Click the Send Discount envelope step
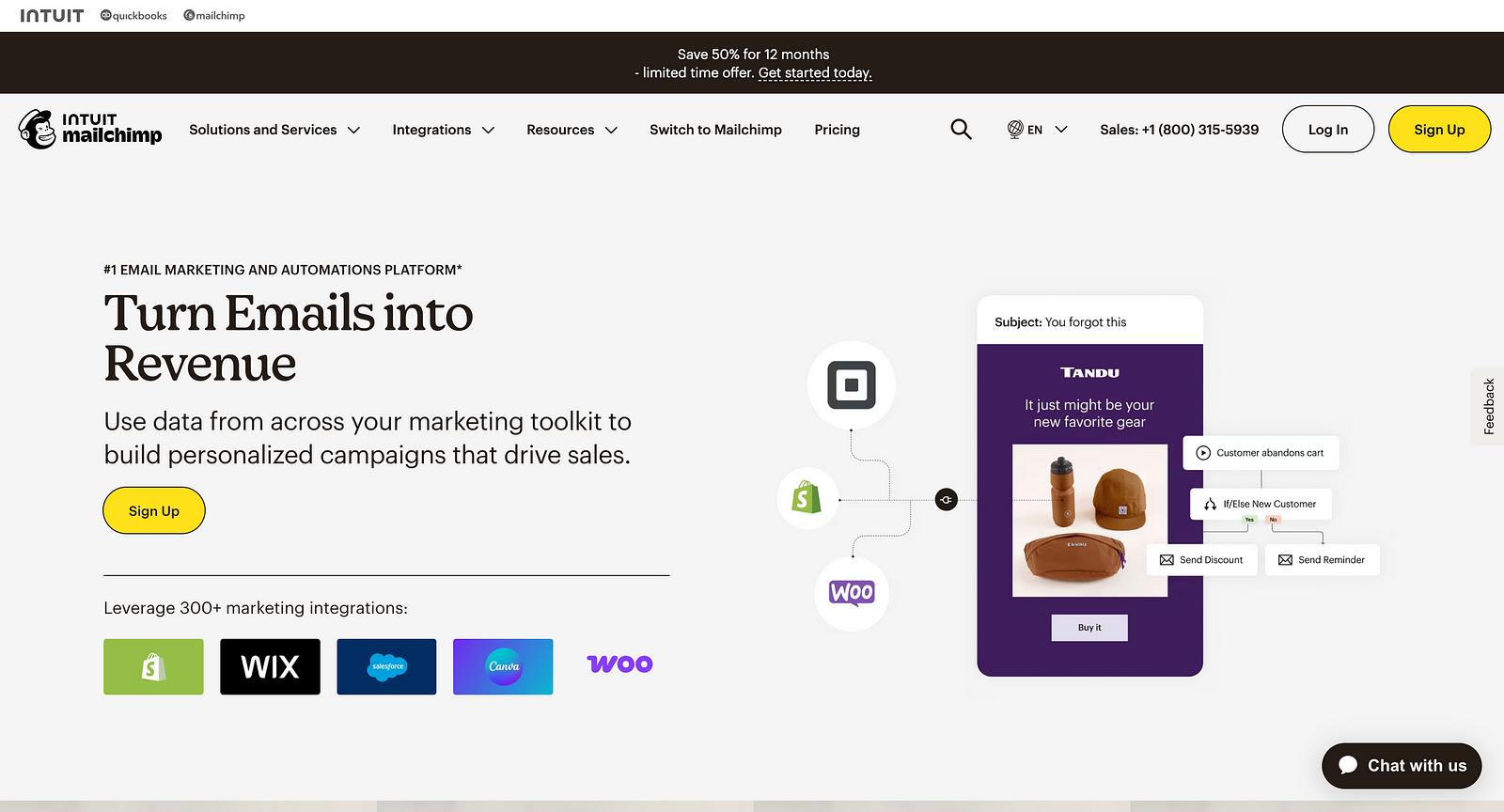The width and height of the screenshot is (1504, 812). click(x=1202, y=559)
